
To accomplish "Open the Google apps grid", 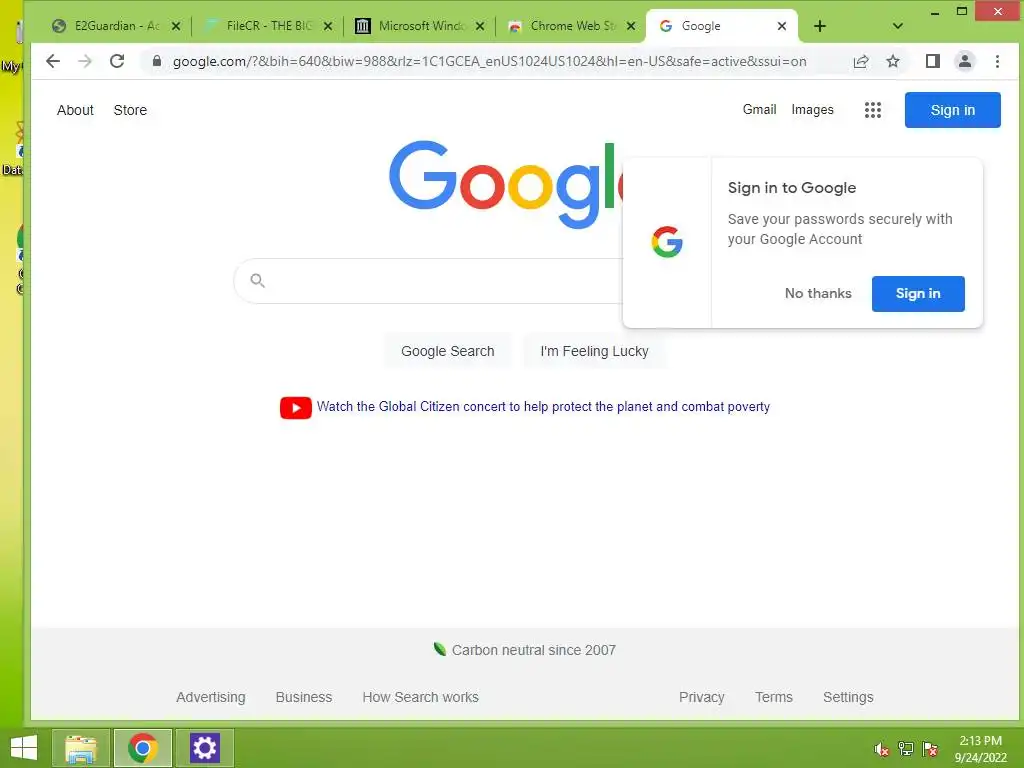I will (x=872, y=110).
